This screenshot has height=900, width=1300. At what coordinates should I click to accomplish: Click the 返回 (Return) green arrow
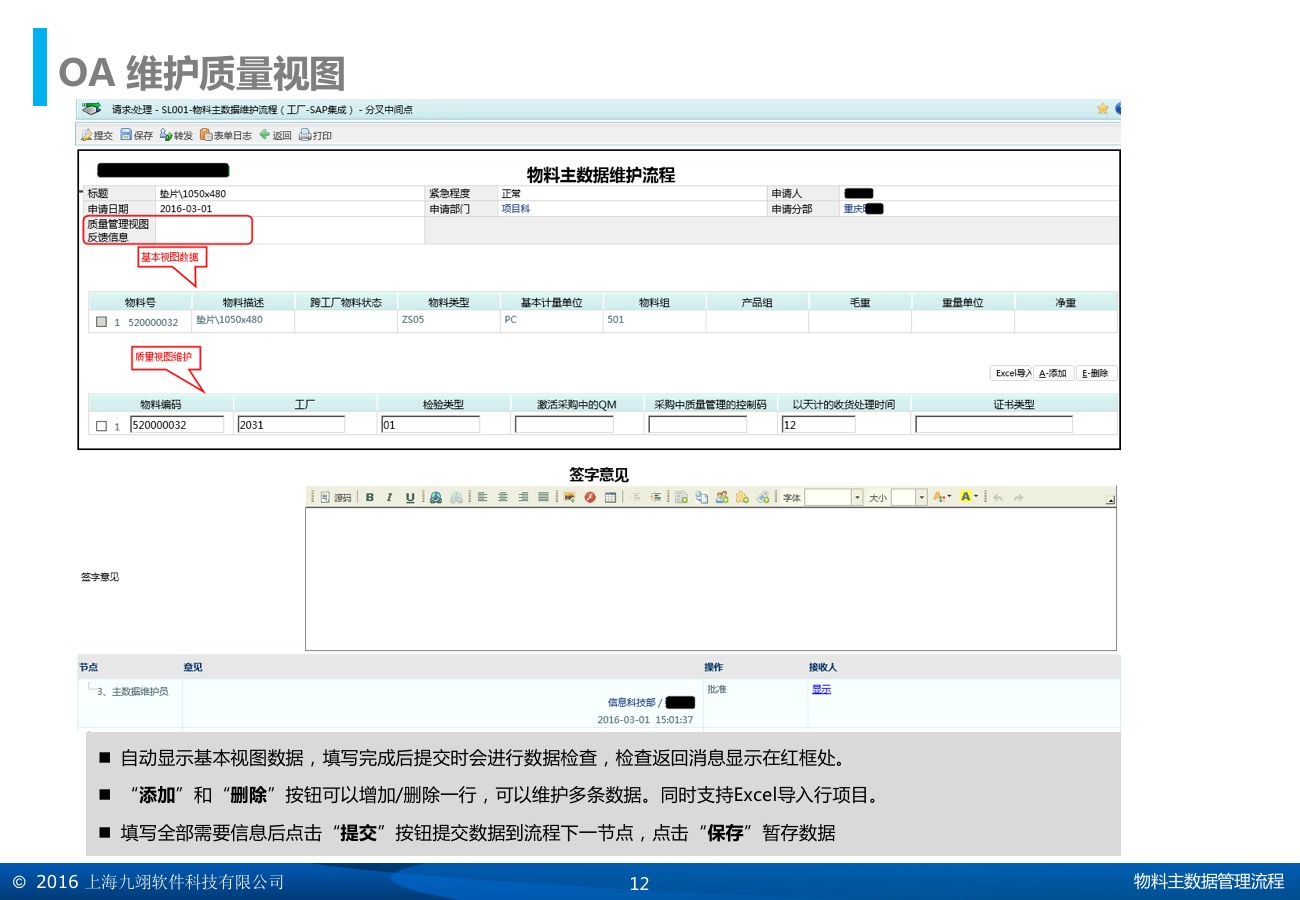pyautogui.click(x=275, y=135)
